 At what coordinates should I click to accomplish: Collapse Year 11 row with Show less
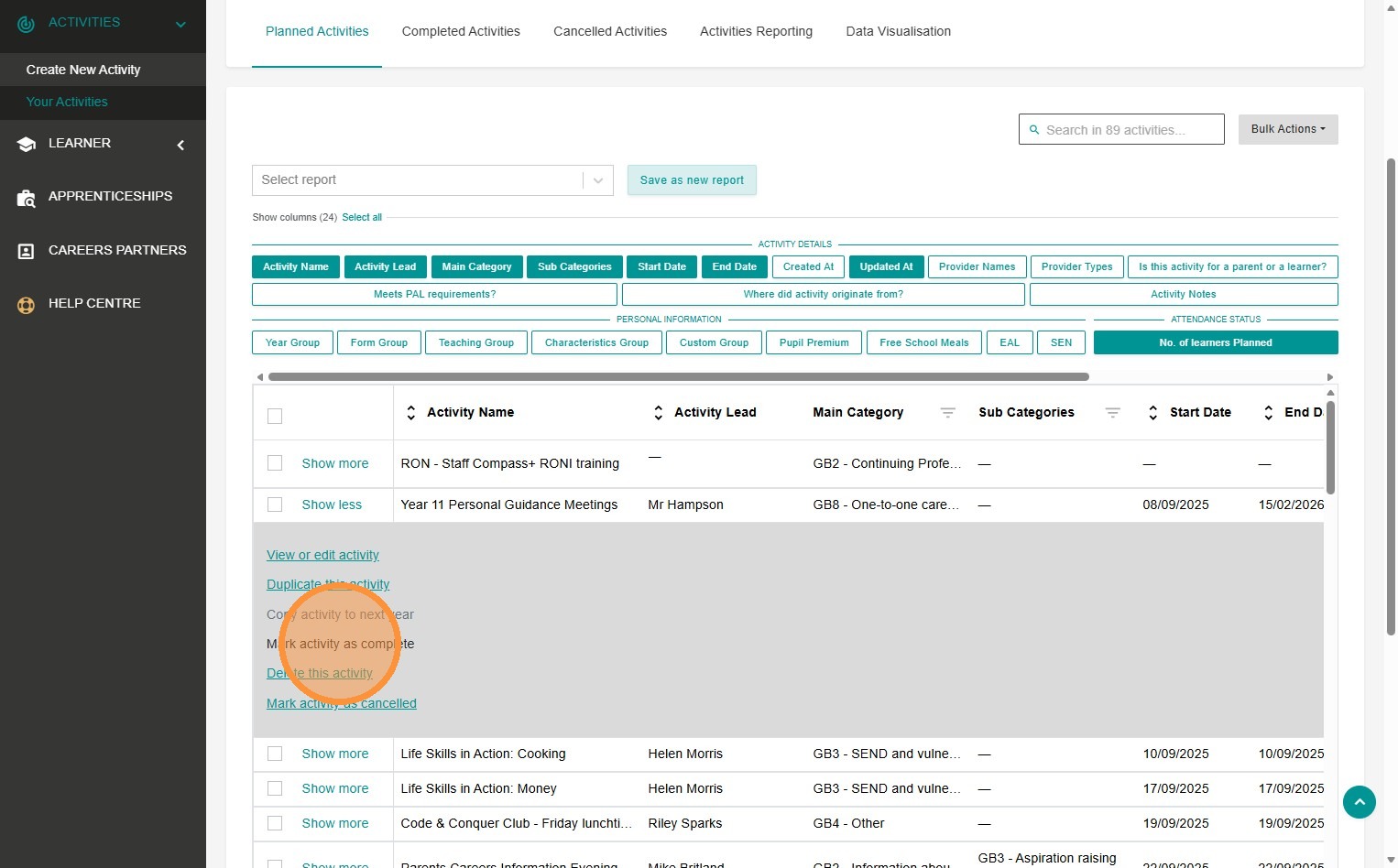tap(332, 505)
